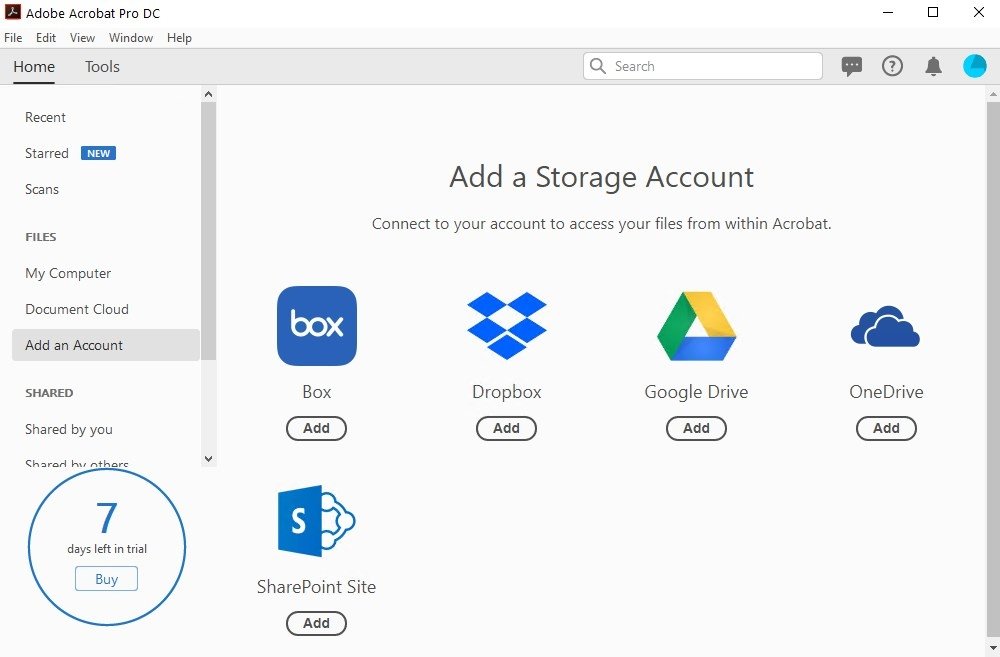The width and height of the screenshot is (1000, 657).
Task: Add a OneDrive account
Action: (886, 429)
